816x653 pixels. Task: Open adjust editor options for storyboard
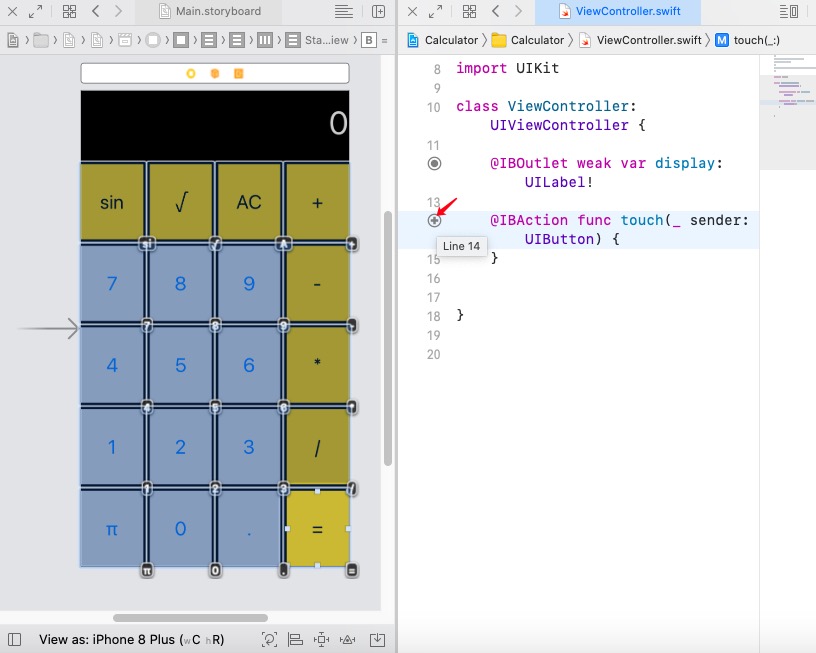click(343, 11)
